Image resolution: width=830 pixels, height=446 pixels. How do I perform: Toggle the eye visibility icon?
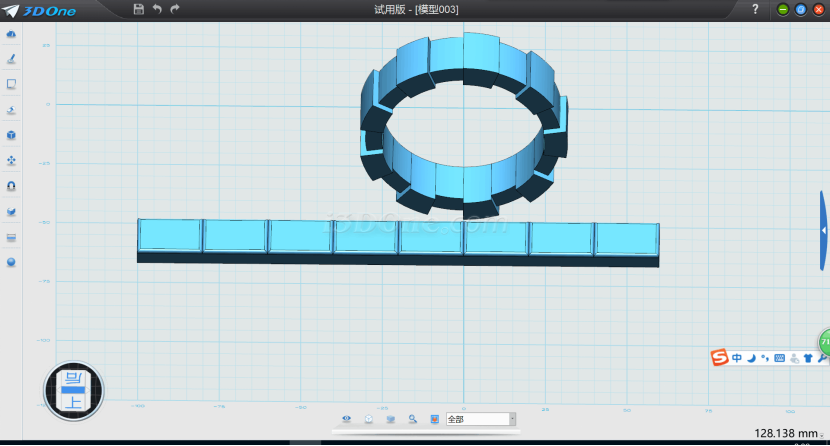[x=347, y=419]
